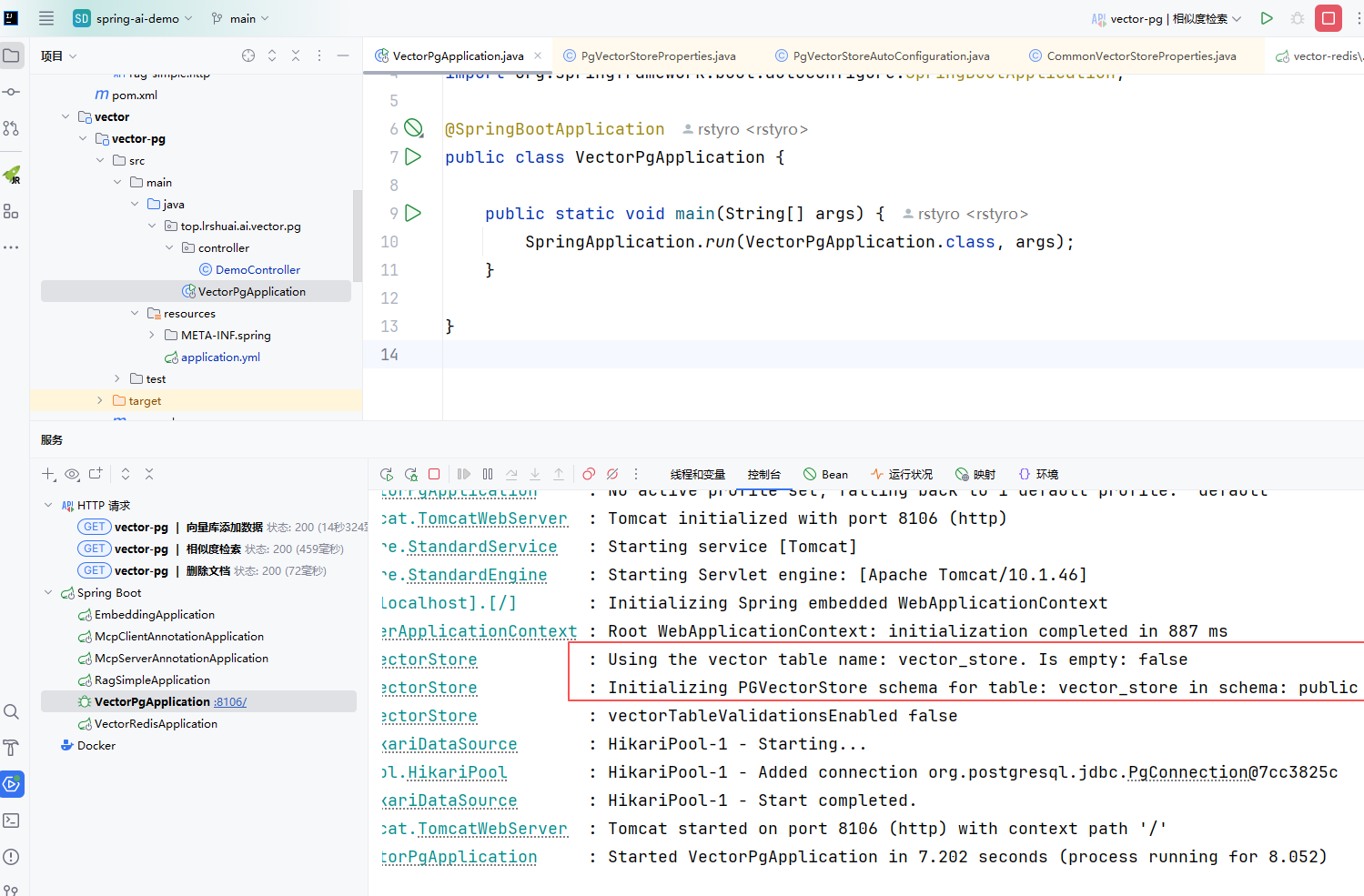Click the green Run icon in top toolbar
The width and height of the screenshot is (1364, 896).
[x=1267, y=18]
